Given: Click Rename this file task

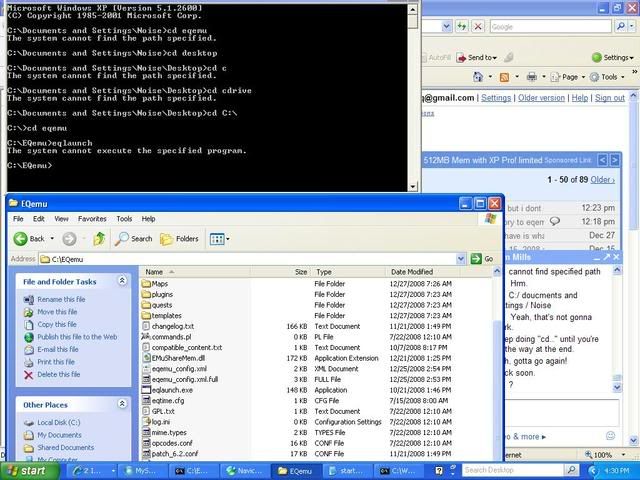Looking at the screenshot, I should pyautogui.click(x=61, y=299).
